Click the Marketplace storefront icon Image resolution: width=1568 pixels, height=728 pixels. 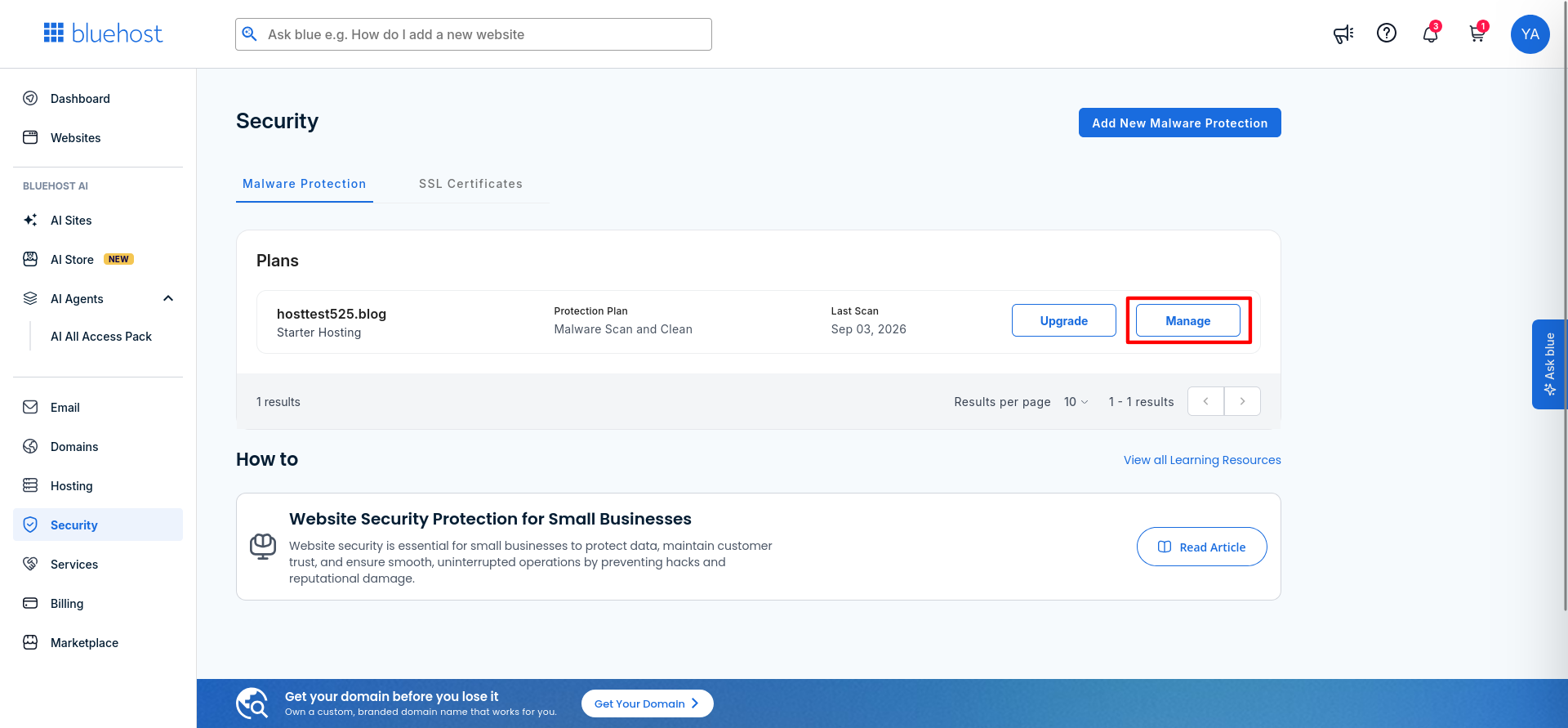30,642
